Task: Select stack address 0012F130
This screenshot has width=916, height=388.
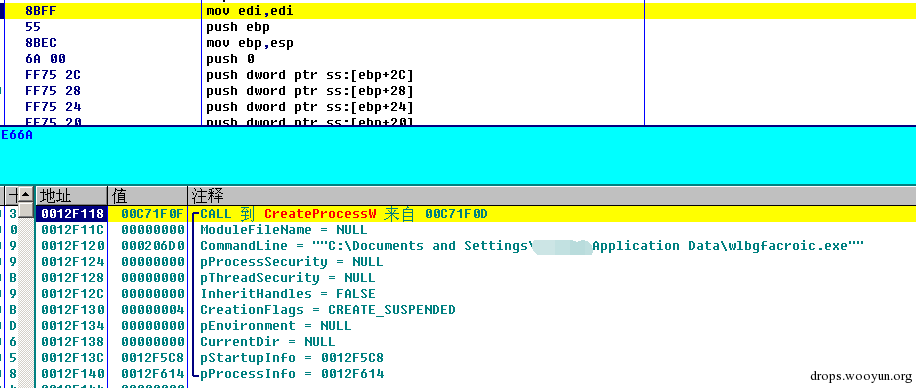Action: pyautogui.click(x=72, y=310)
